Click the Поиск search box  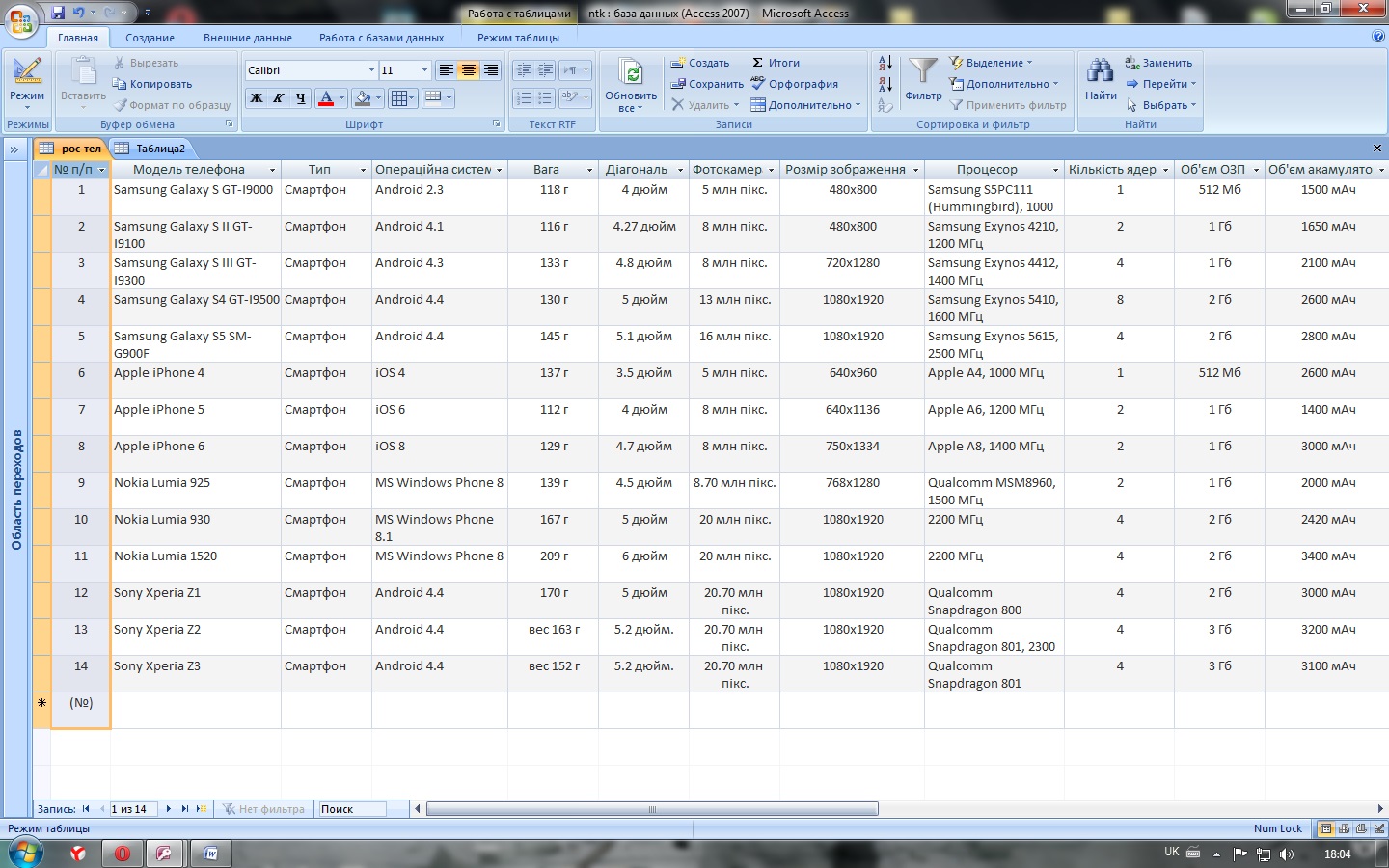[352, 809]
